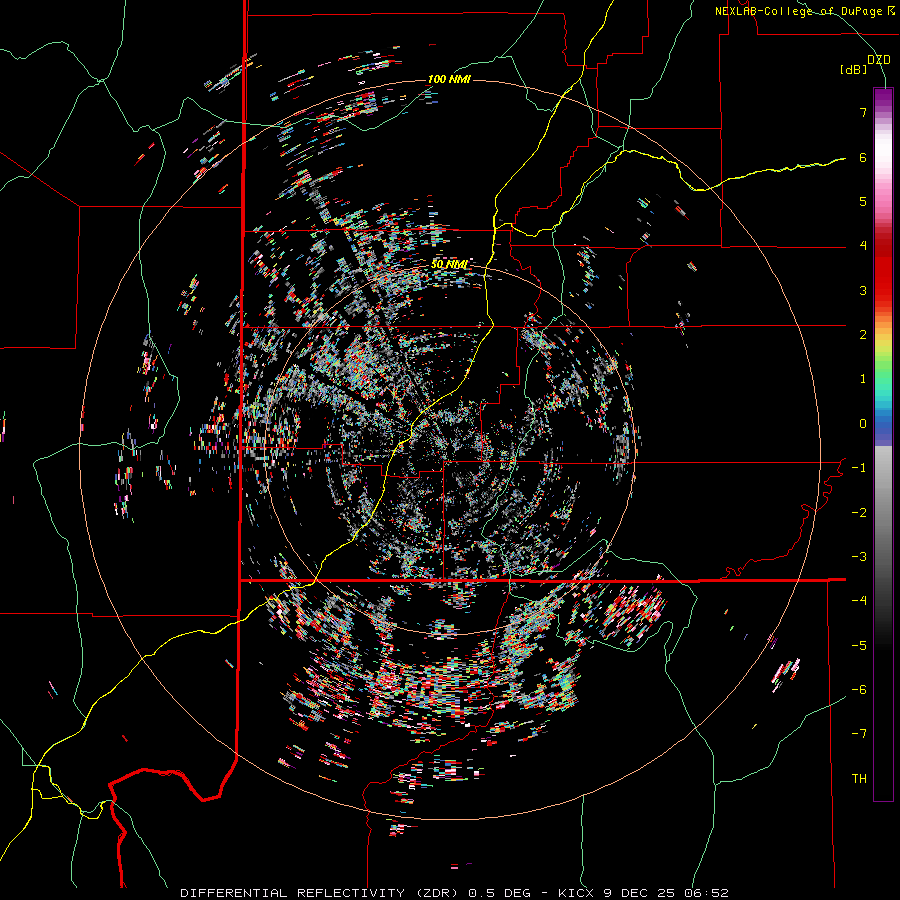Screen dimensions: 900x900
Task: Click the 06:52 timestamp
Action: pos(708,893)
